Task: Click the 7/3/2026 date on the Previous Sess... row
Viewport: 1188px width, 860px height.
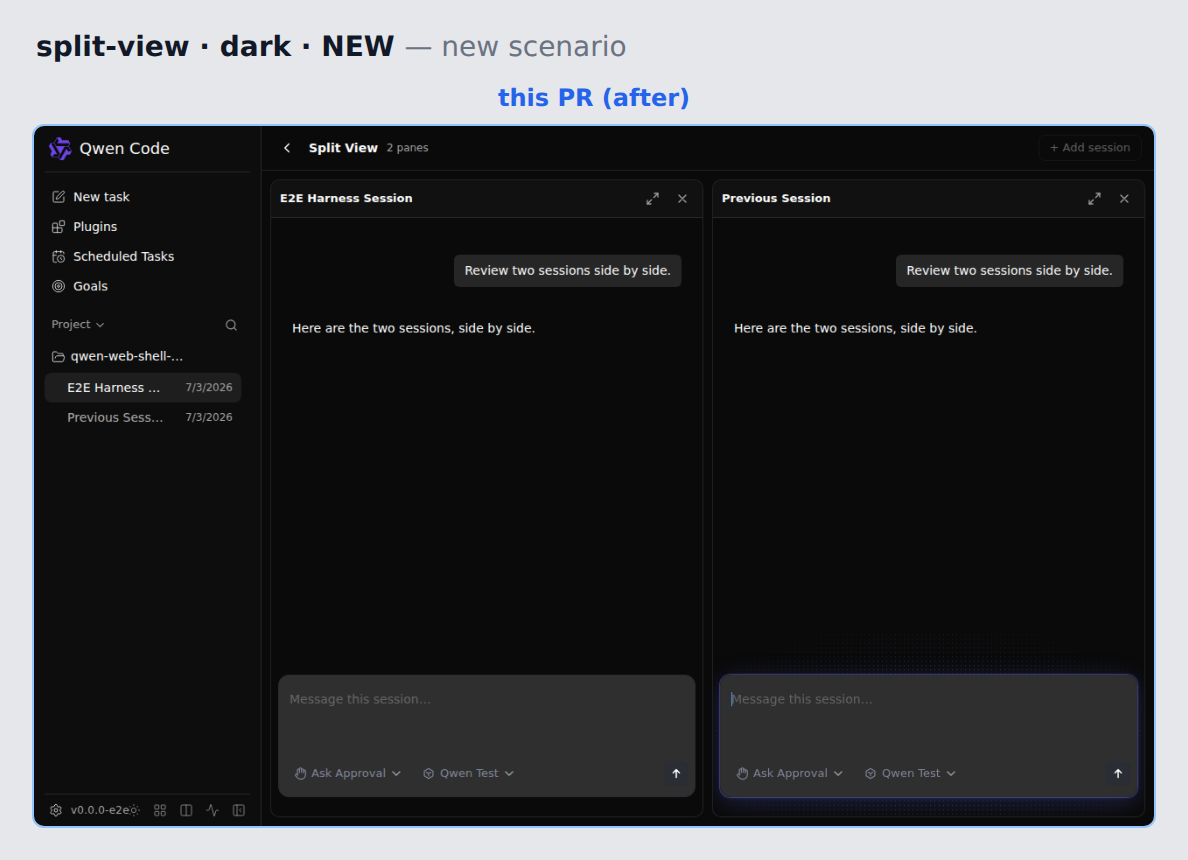Action: pos(209,417)
